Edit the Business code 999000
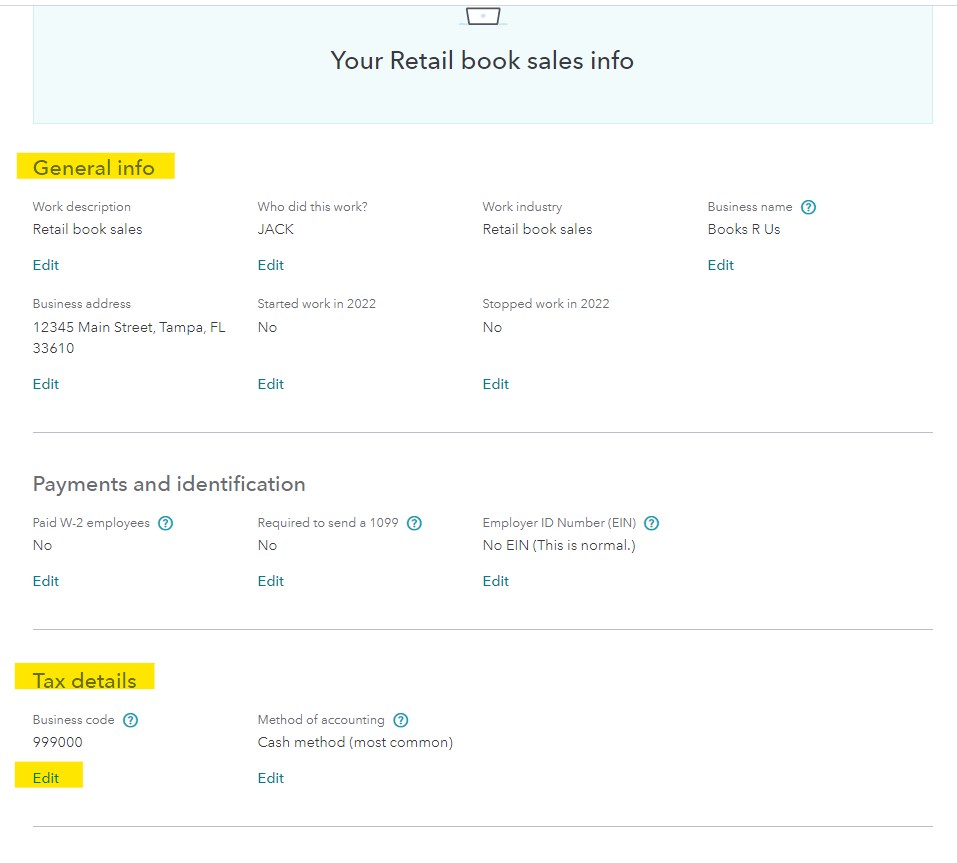 [46, 778]
